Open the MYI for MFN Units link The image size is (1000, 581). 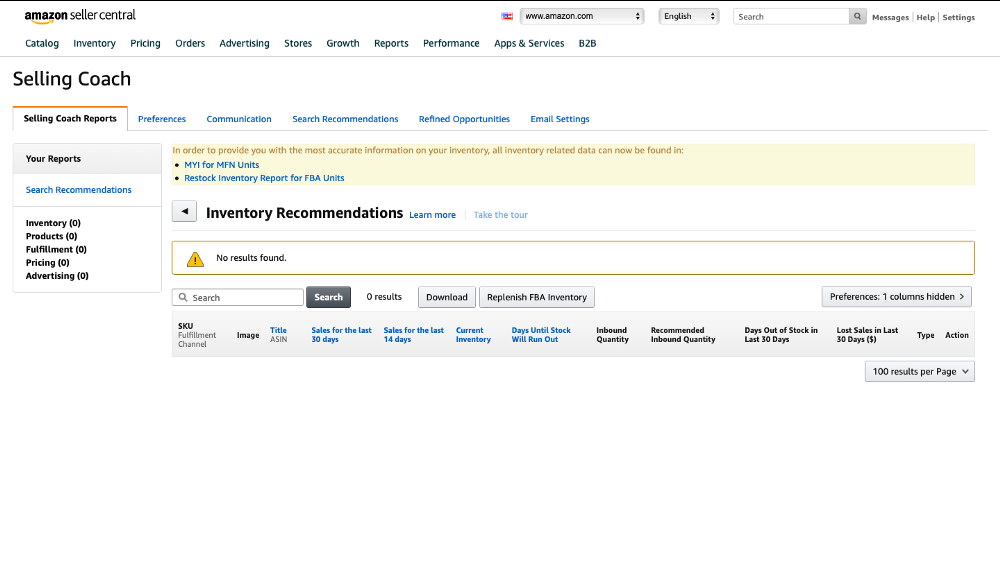tap(222, 165)
